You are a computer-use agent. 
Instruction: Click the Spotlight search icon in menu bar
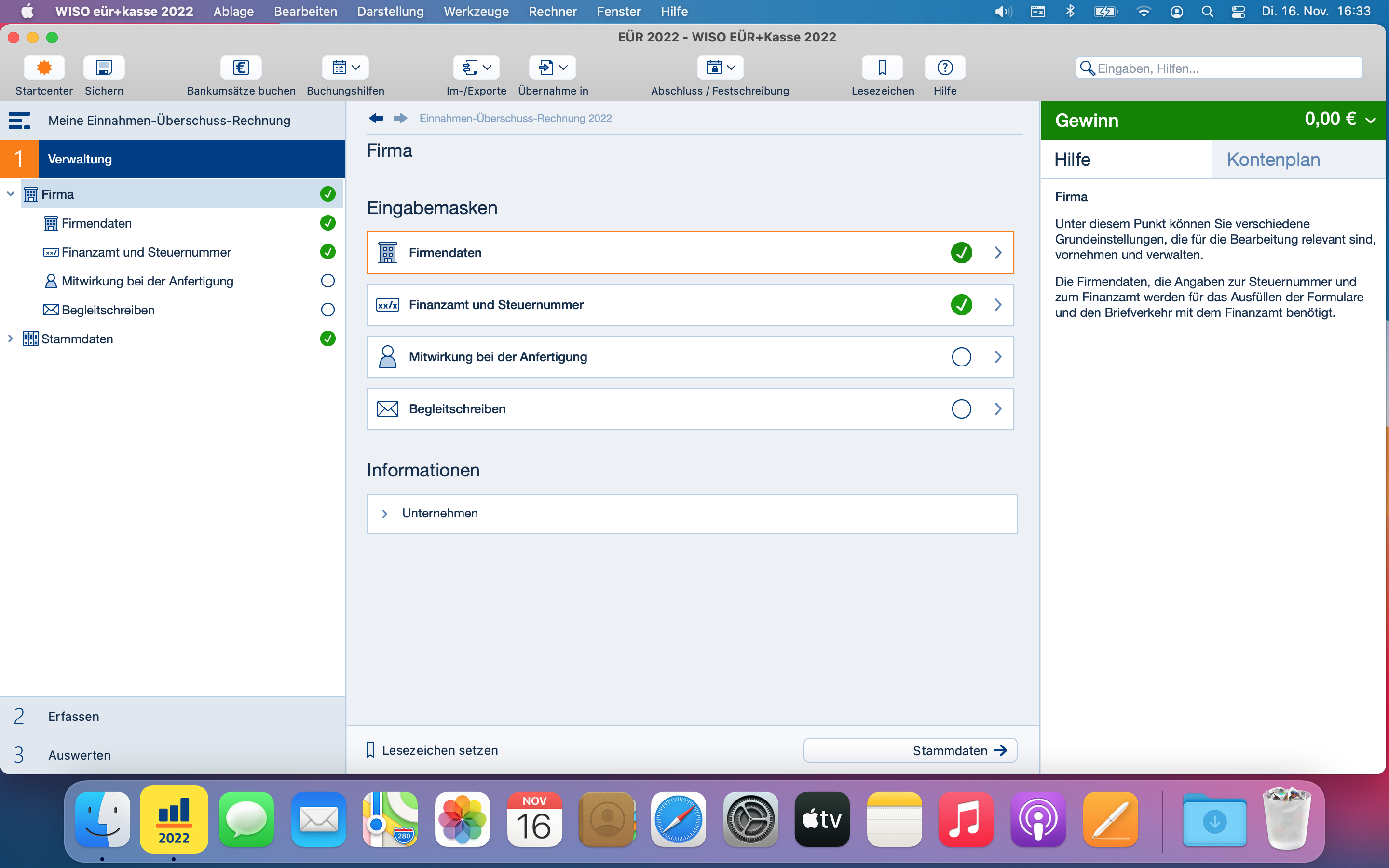(x=1207, y=12)
